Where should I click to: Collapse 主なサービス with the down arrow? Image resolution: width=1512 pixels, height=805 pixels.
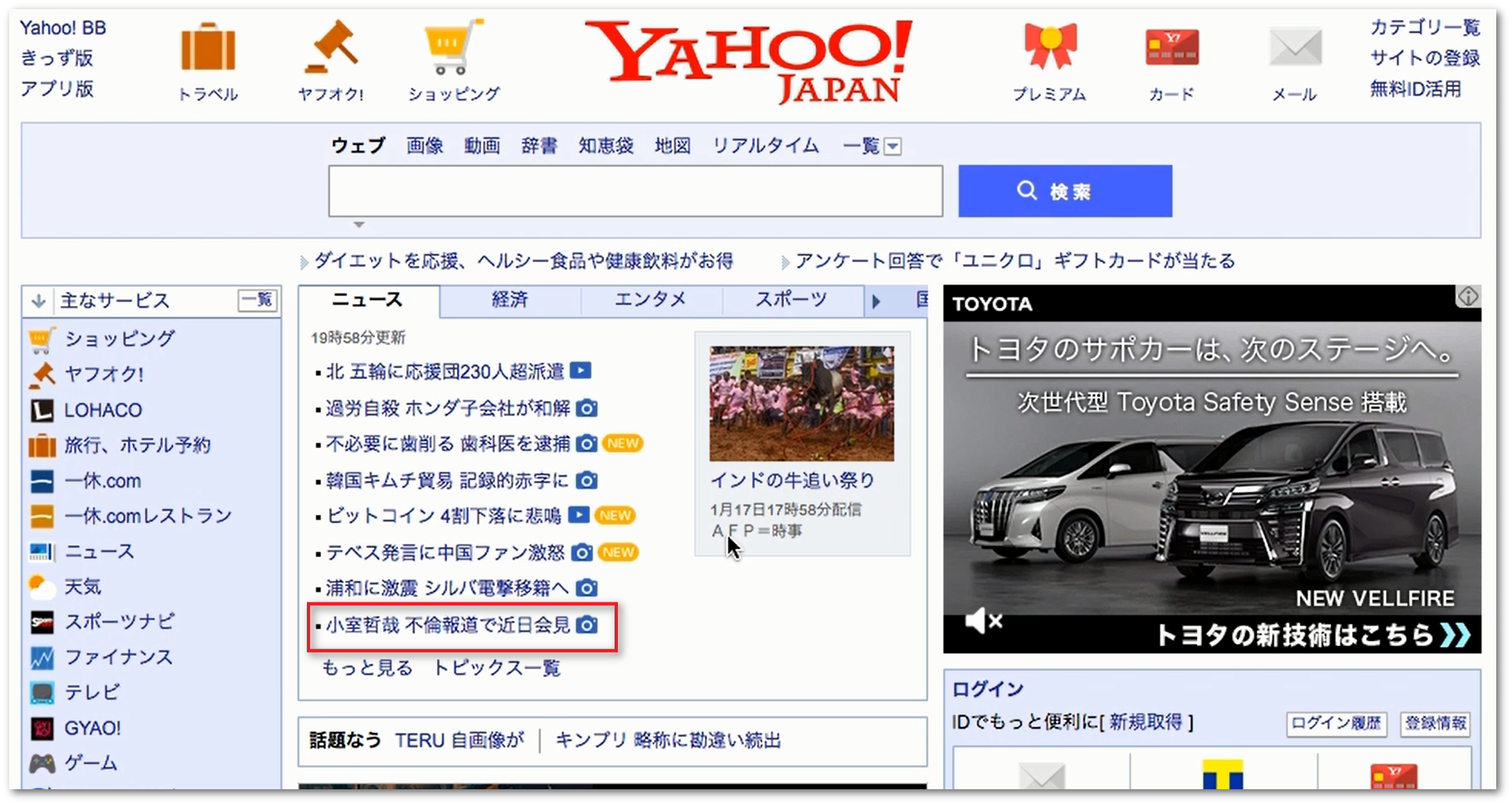[x=38, y=301]
